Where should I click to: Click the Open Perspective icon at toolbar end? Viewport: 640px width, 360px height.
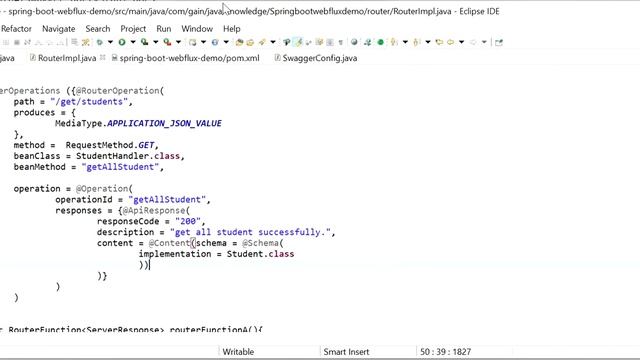coord(499,42)
